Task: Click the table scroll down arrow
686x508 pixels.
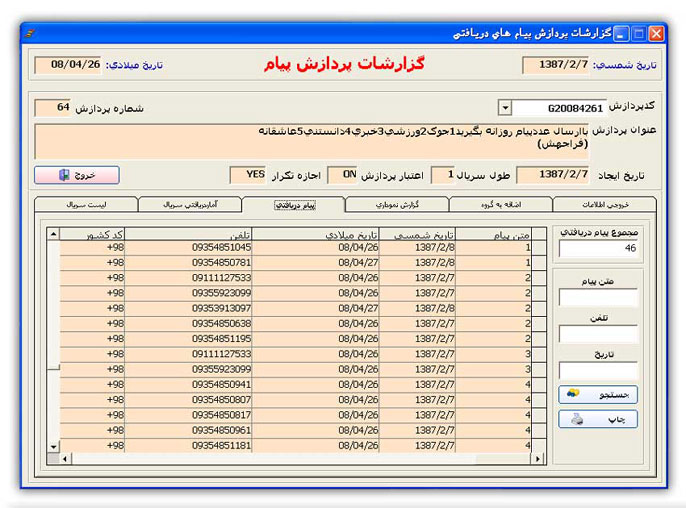Action: (53, 447)
